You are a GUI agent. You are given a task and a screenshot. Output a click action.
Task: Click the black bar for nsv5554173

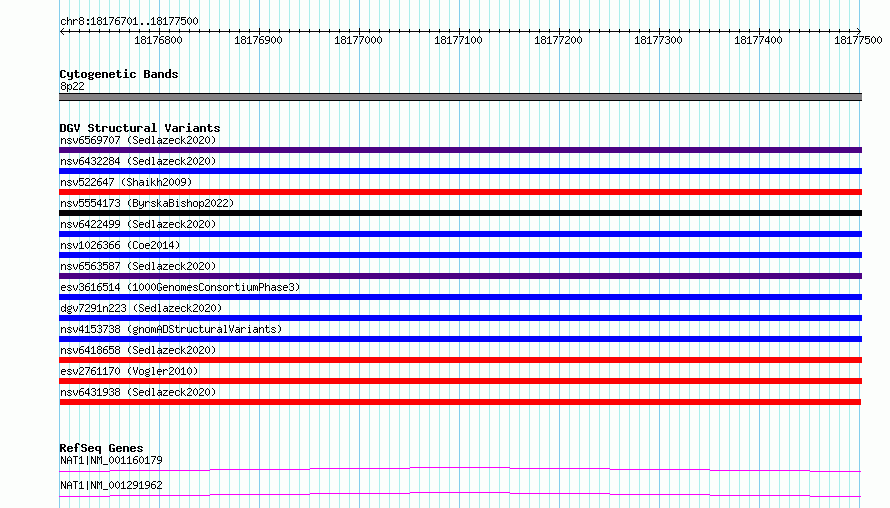(460, 213)
